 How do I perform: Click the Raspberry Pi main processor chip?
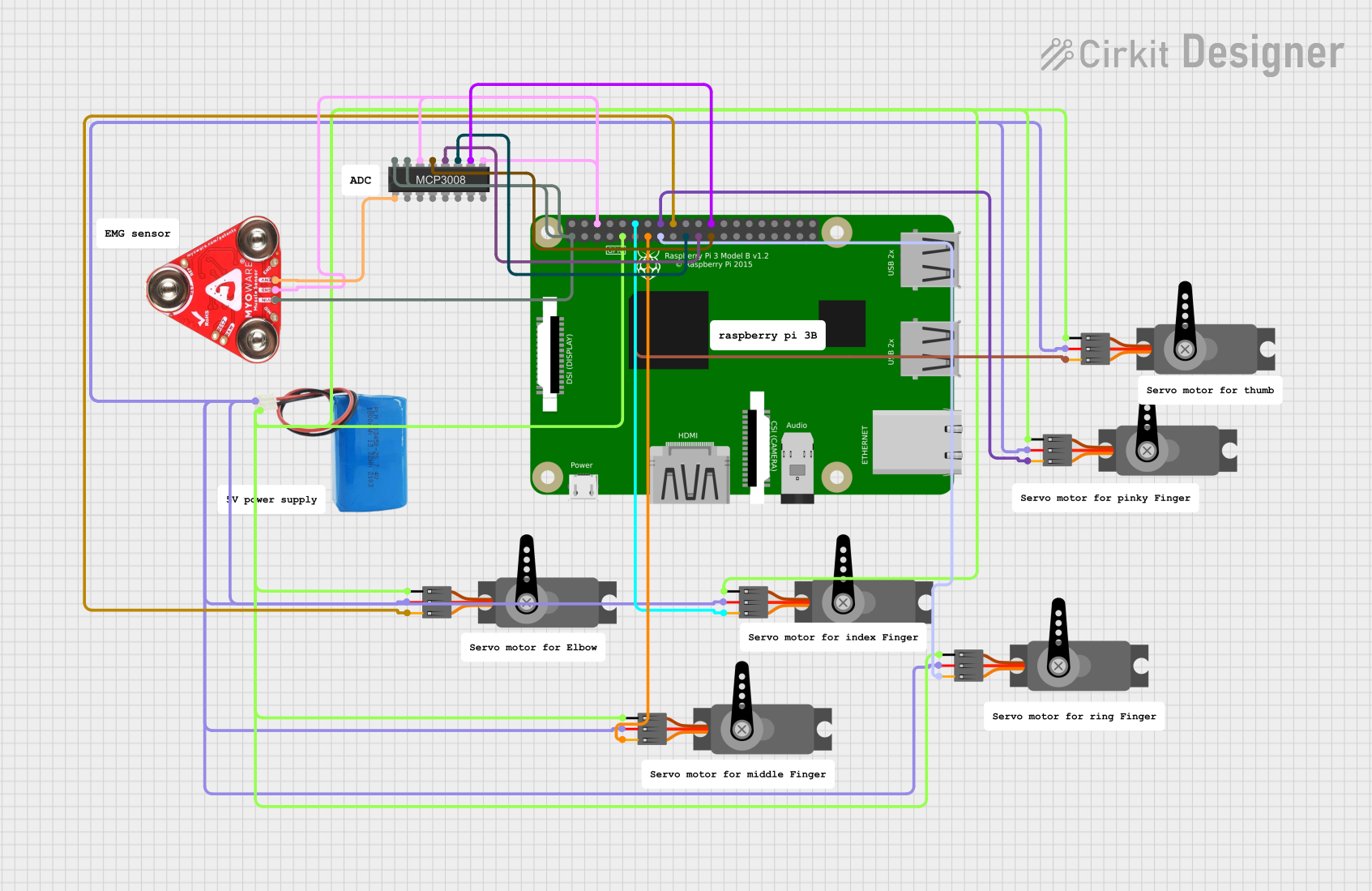pyautogui.click(x=669, y=331)
